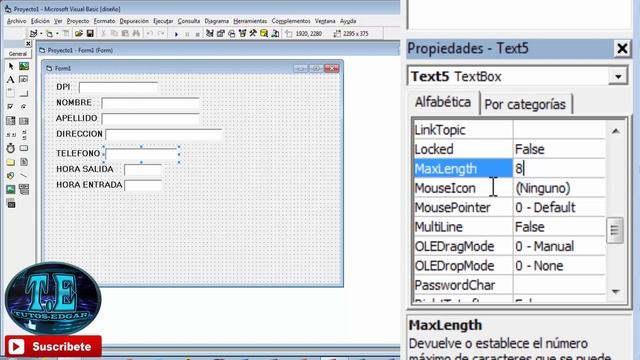Select the MousePointer property row

(x=509, y=208)
